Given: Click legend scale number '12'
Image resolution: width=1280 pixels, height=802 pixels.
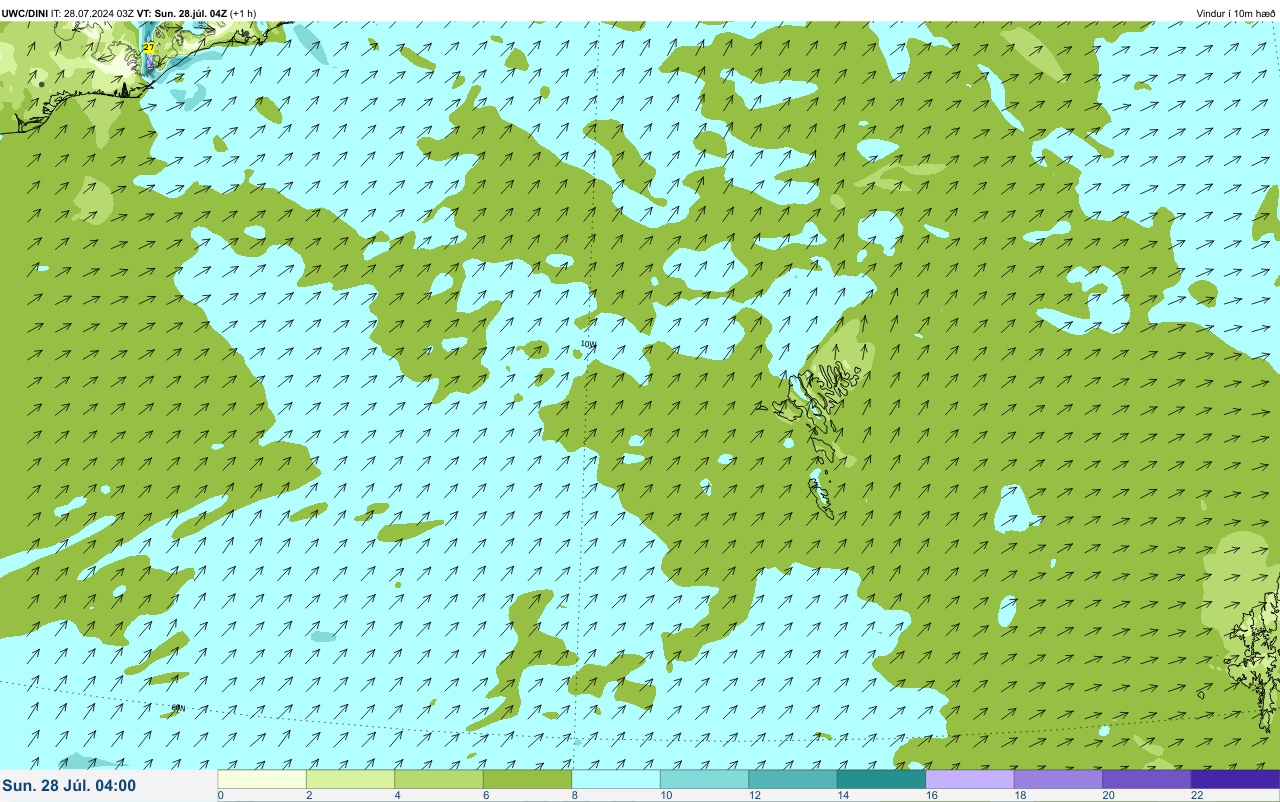Looking at the screenshot, I should [753, 795].
